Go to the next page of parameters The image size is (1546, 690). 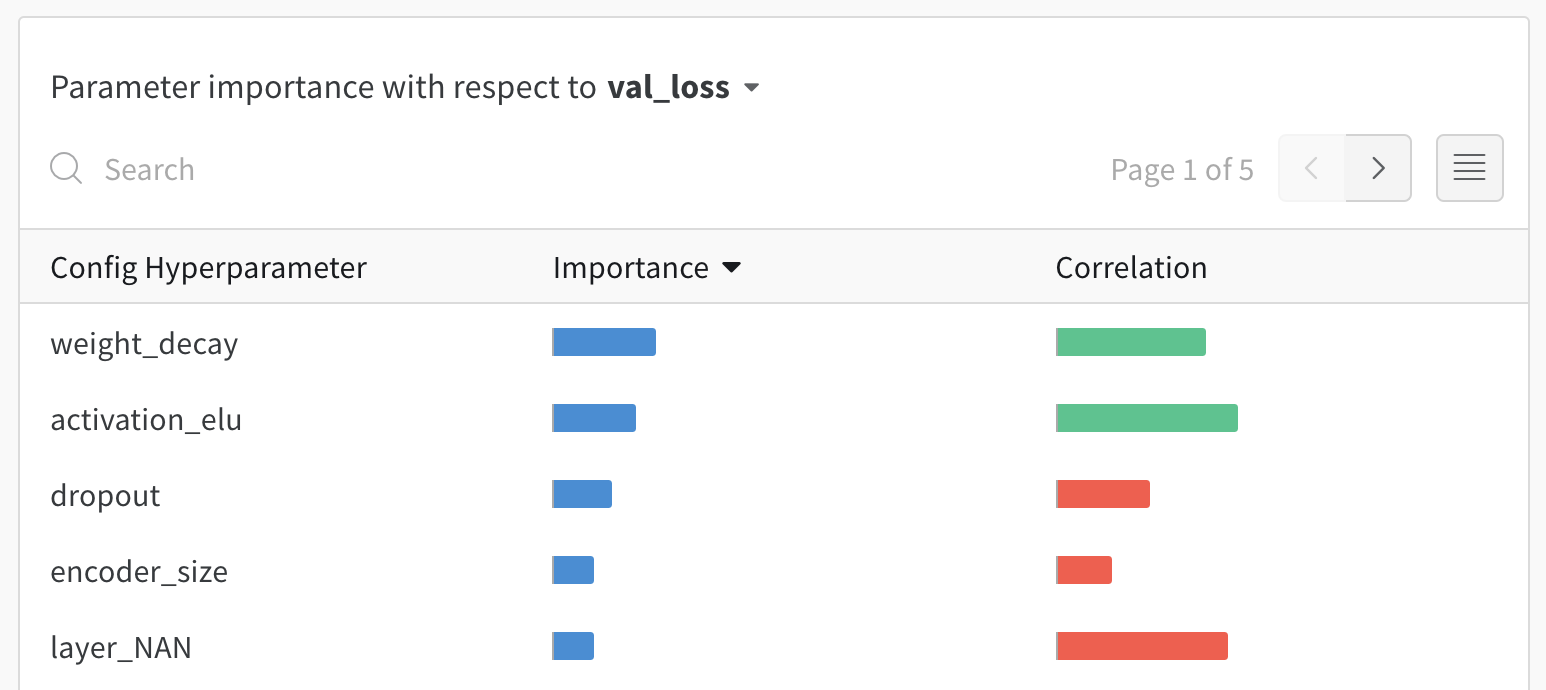click(x=1377, y=167)
